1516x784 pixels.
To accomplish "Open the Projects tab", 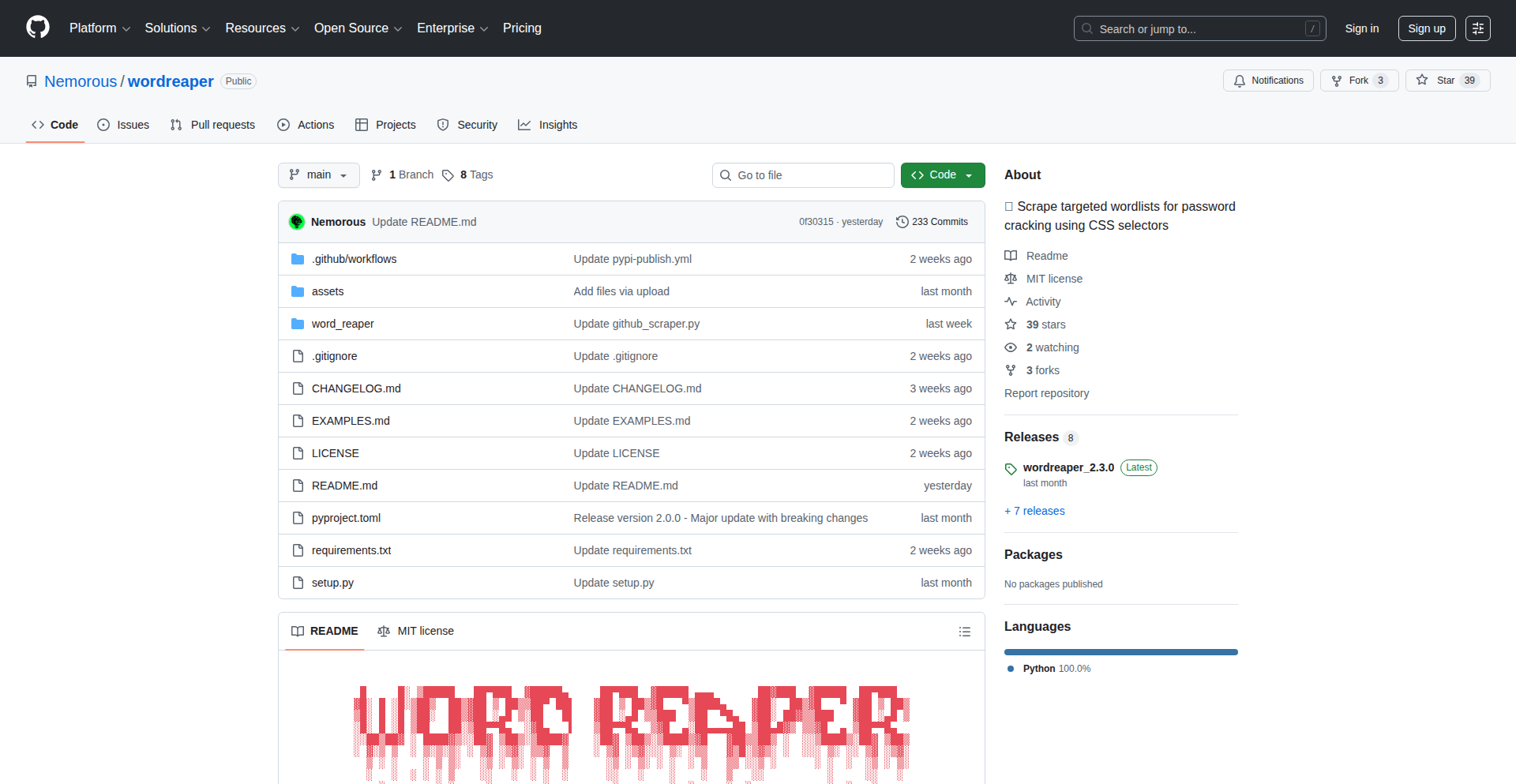I will (385, 125).
